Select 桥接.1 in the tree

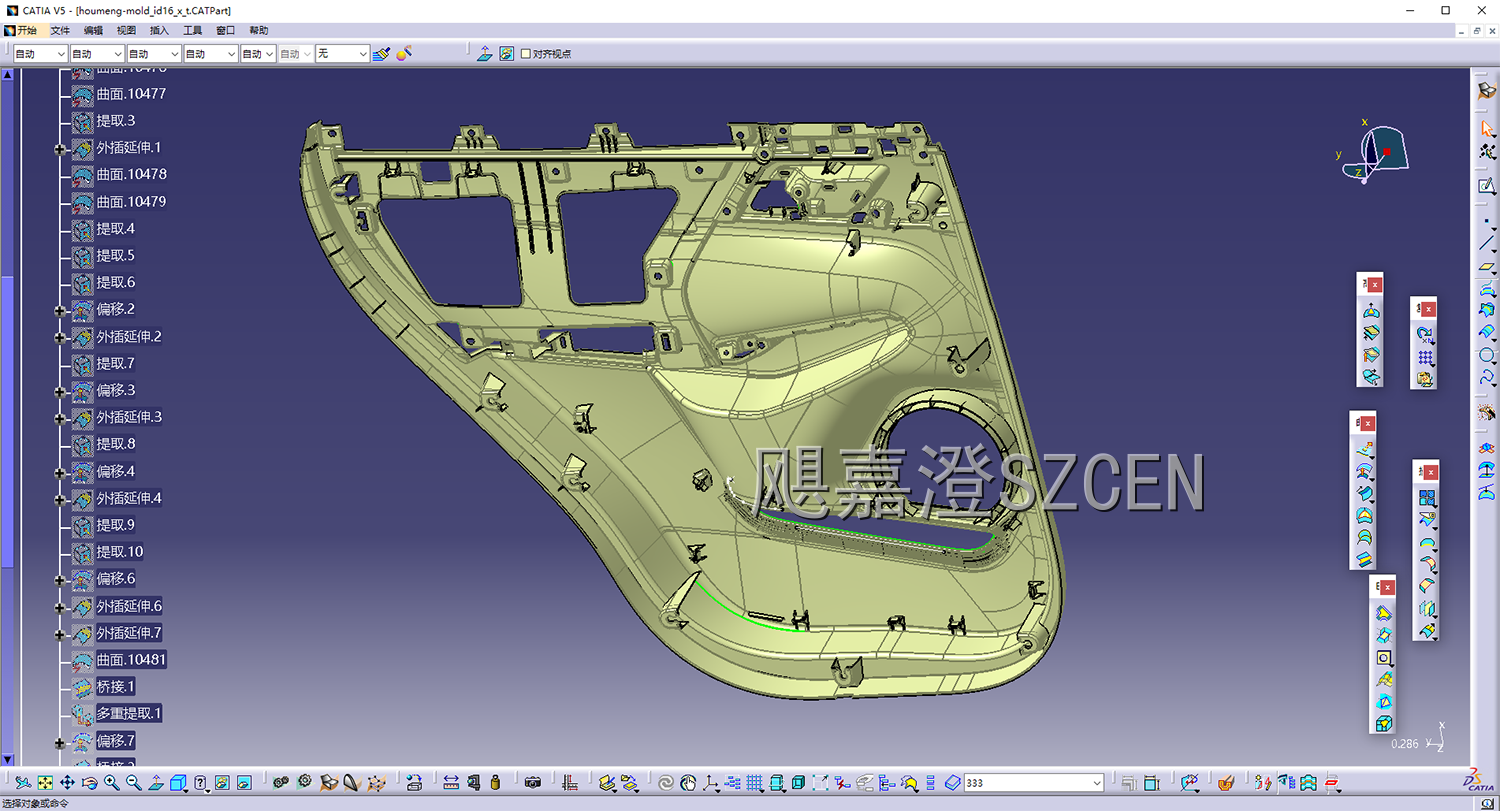pos(116,687)
